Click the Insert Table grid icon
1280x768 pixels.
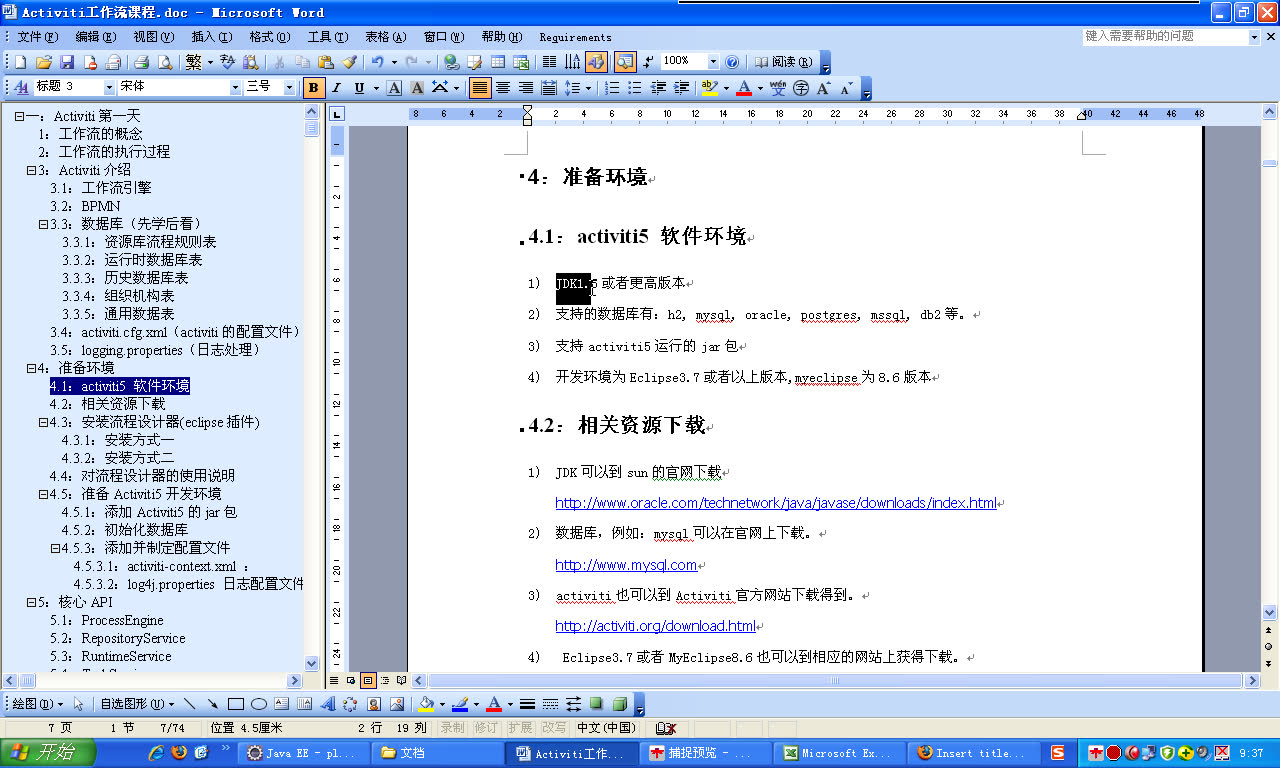498,62
